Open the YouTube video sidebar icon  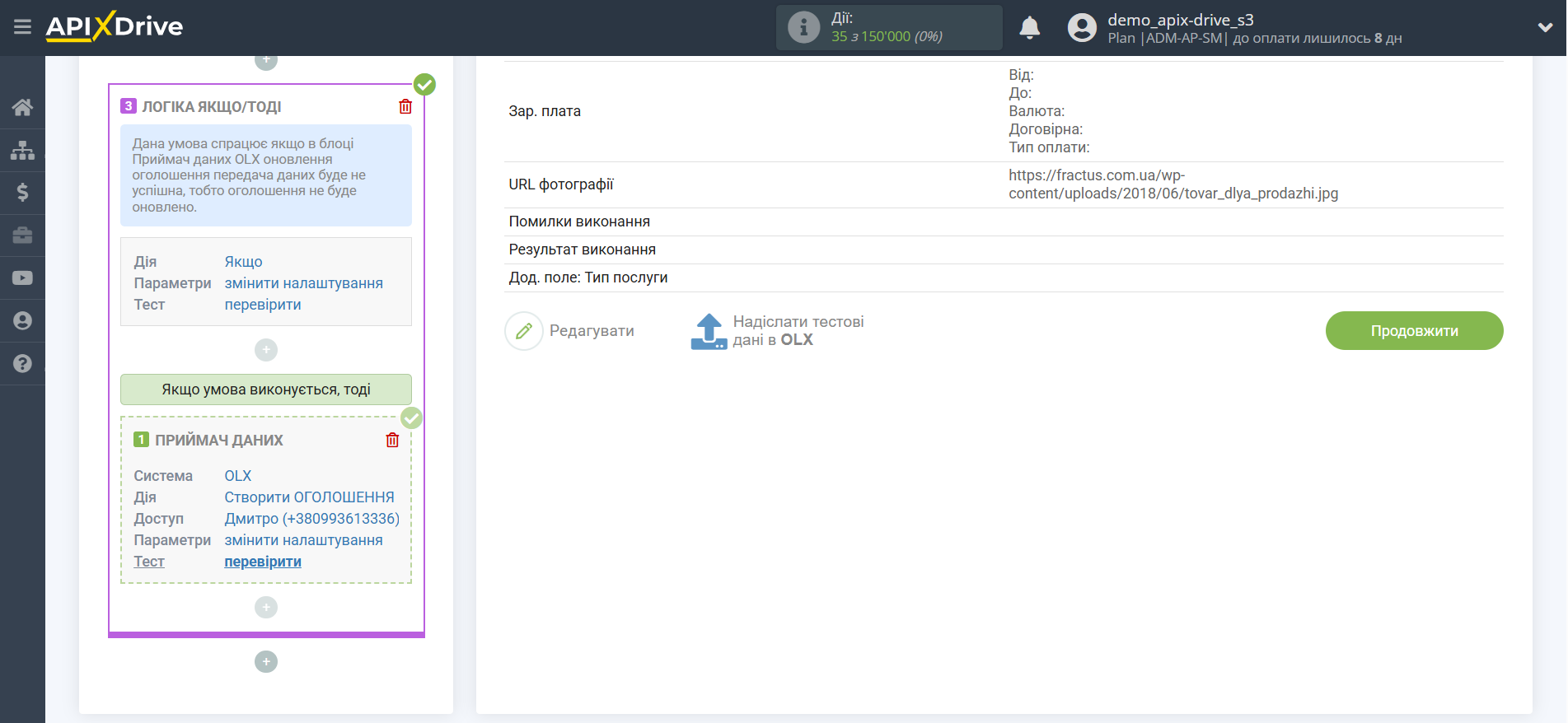click(x=22, y=278)
